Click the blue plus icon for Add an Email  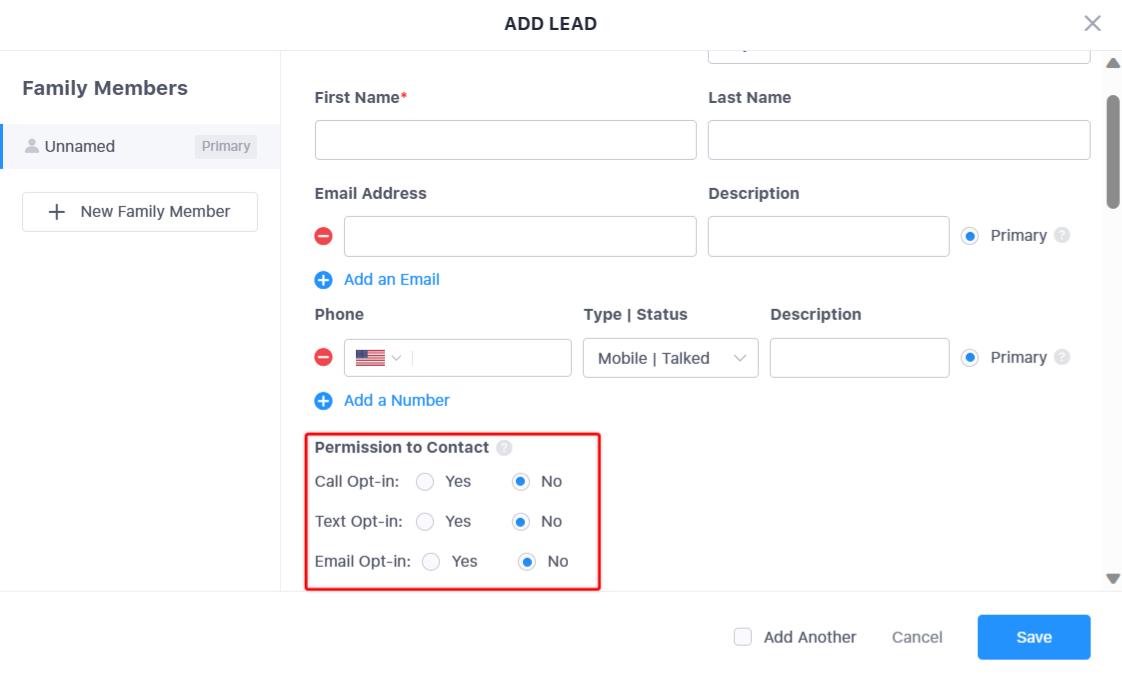coord(323,280)
